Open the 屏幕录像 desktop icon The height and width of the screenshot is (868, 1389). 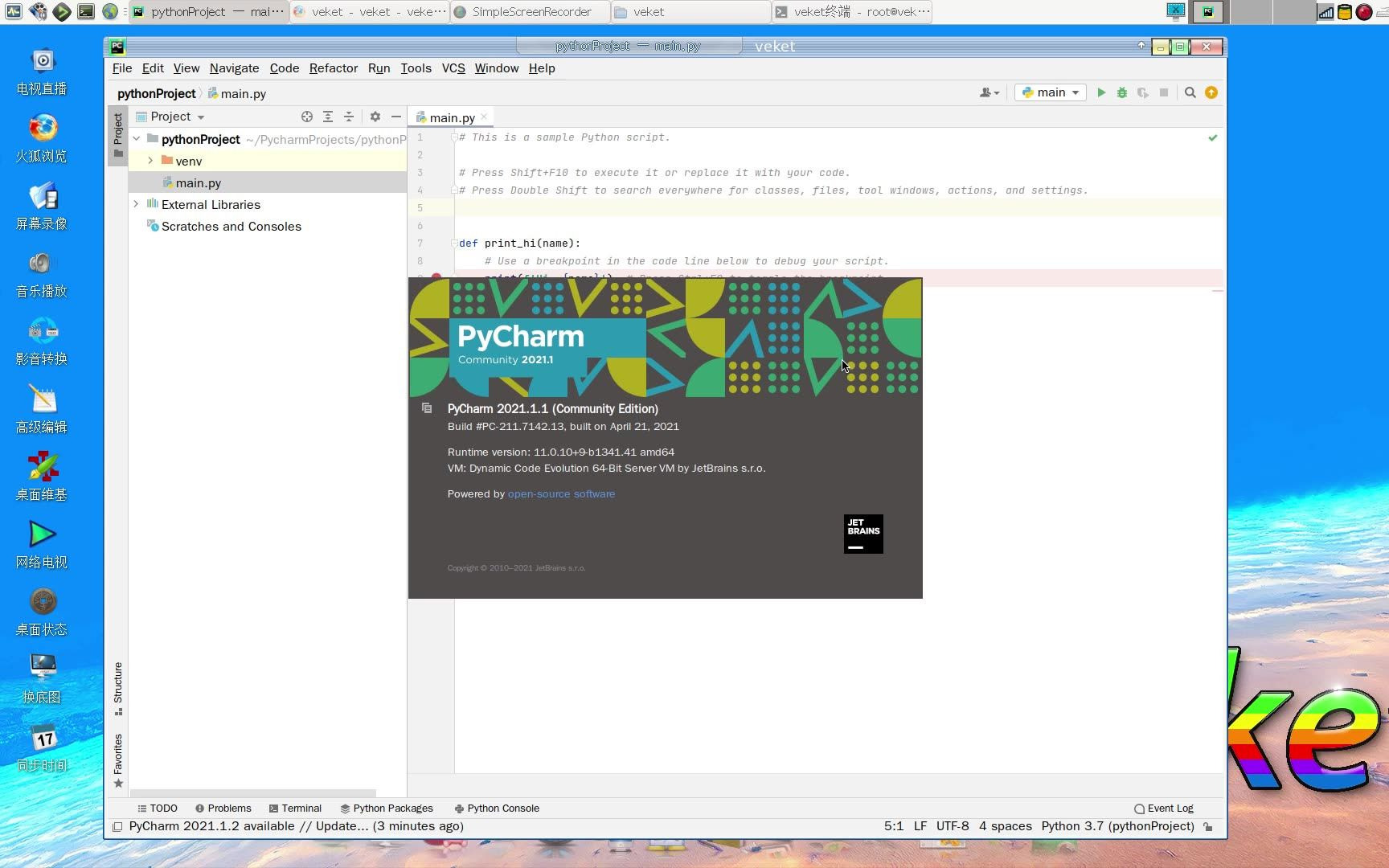pos(43,206)
